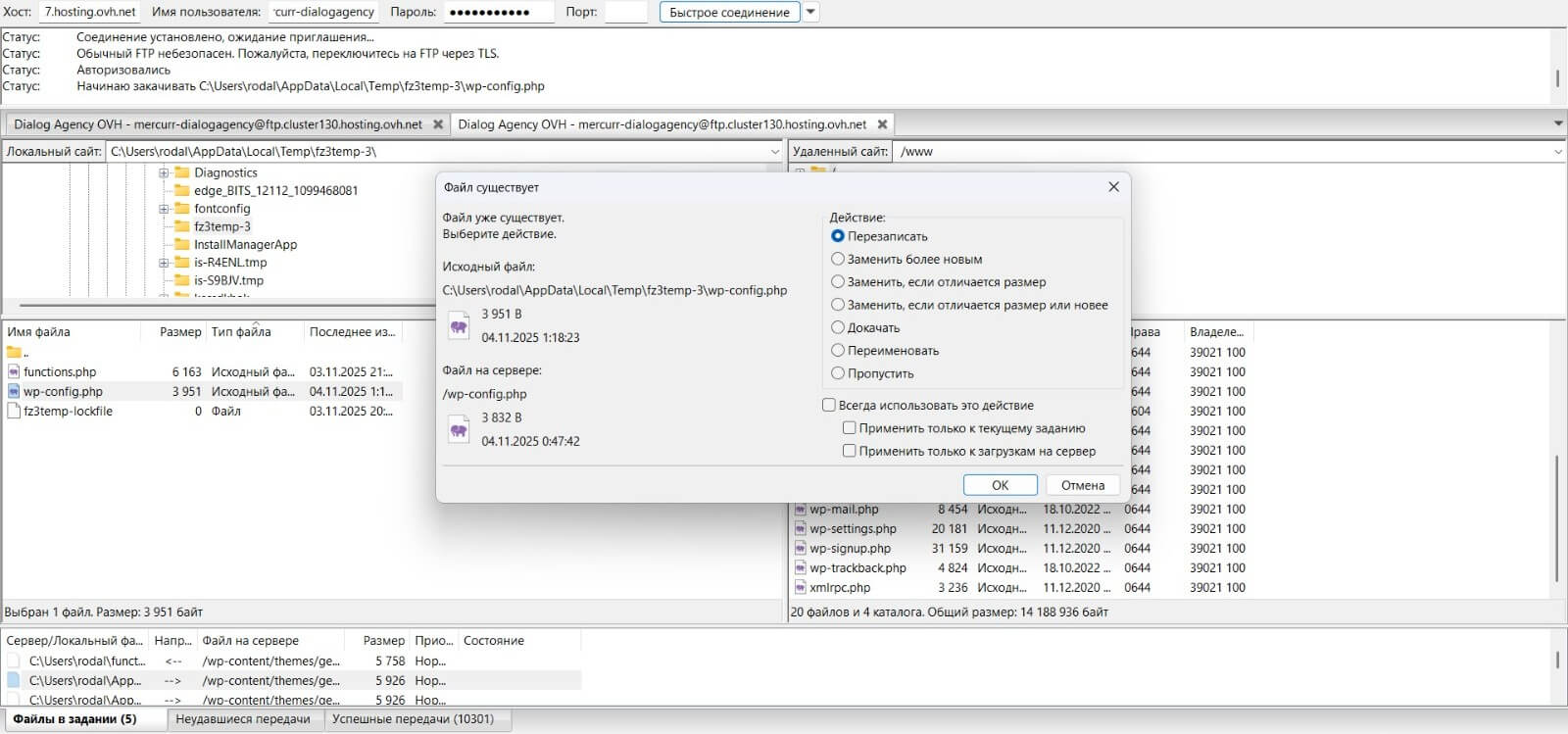The height and width of the screenshot is (734, 1568).
Task: Open the parent directory folder icon
Action: click(x=14, y=352)
